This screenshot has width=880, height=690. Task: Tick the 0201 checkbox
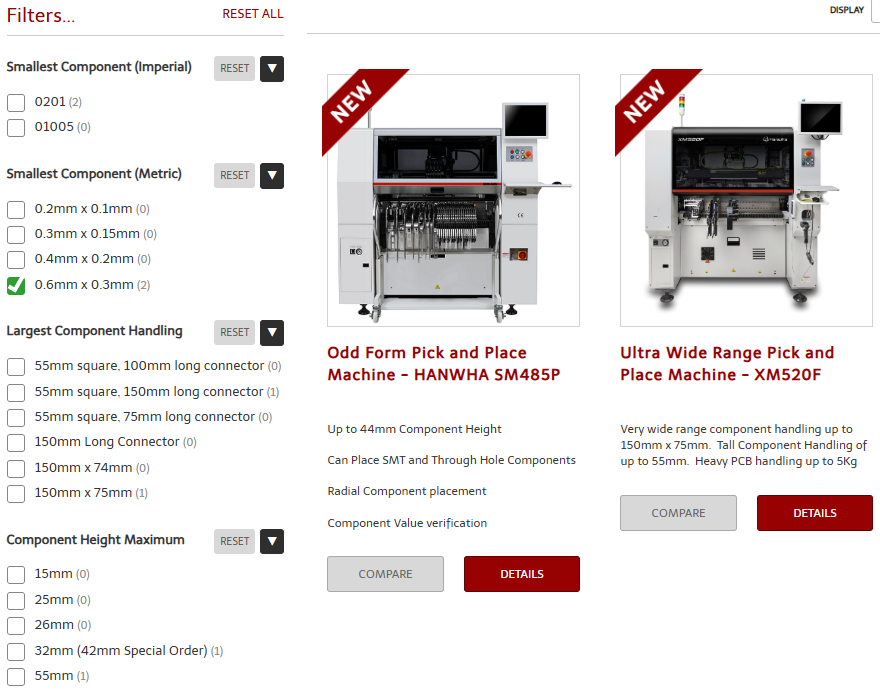[x=16, y=102]
